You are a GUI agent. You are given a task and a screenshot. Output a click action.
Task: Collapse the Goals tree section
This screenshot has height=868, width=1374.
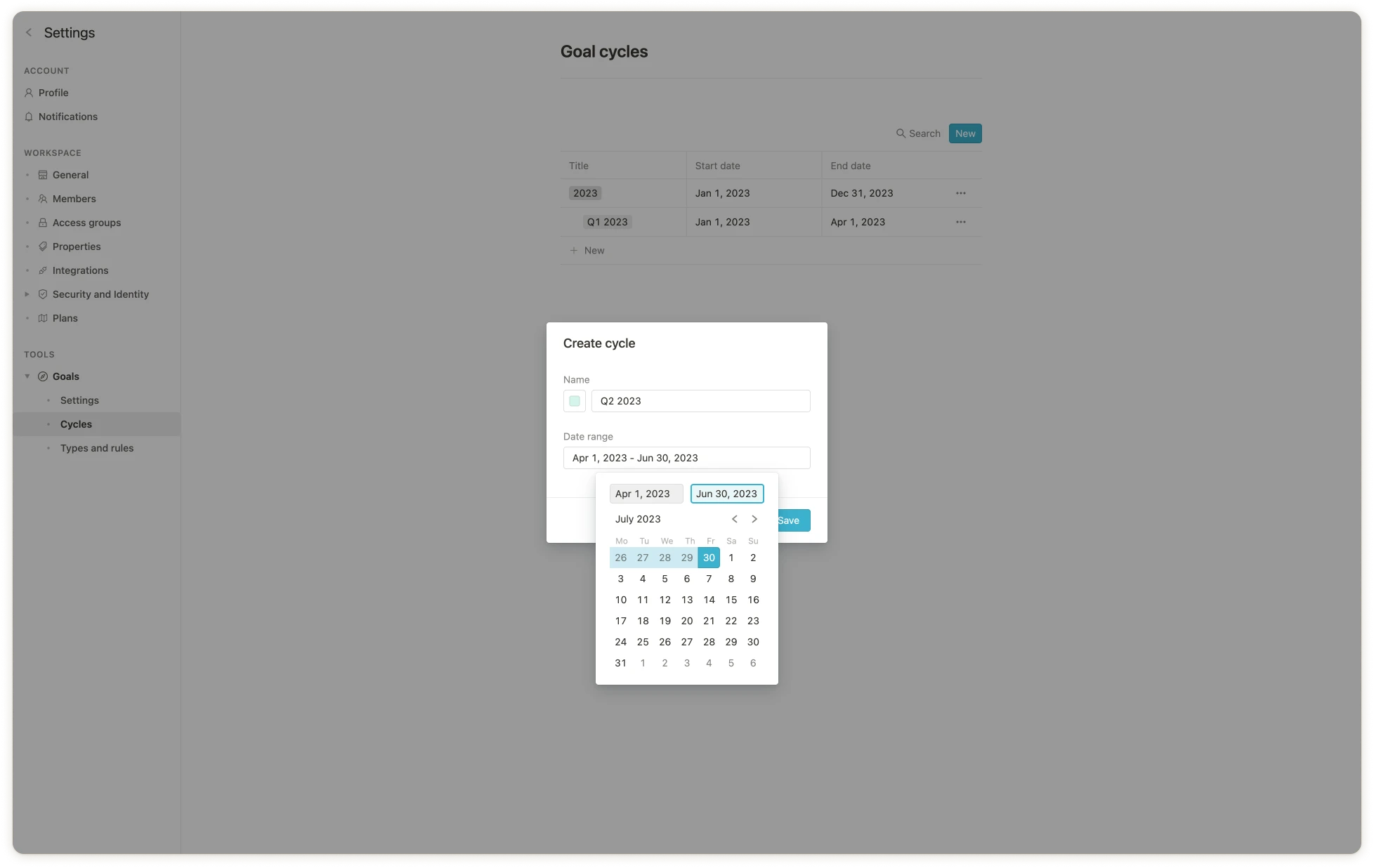(x=27, y=376)
